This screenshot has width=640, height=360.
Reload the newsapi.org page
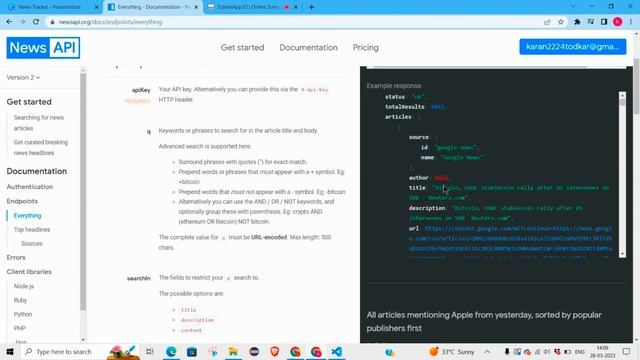[36, 22]
